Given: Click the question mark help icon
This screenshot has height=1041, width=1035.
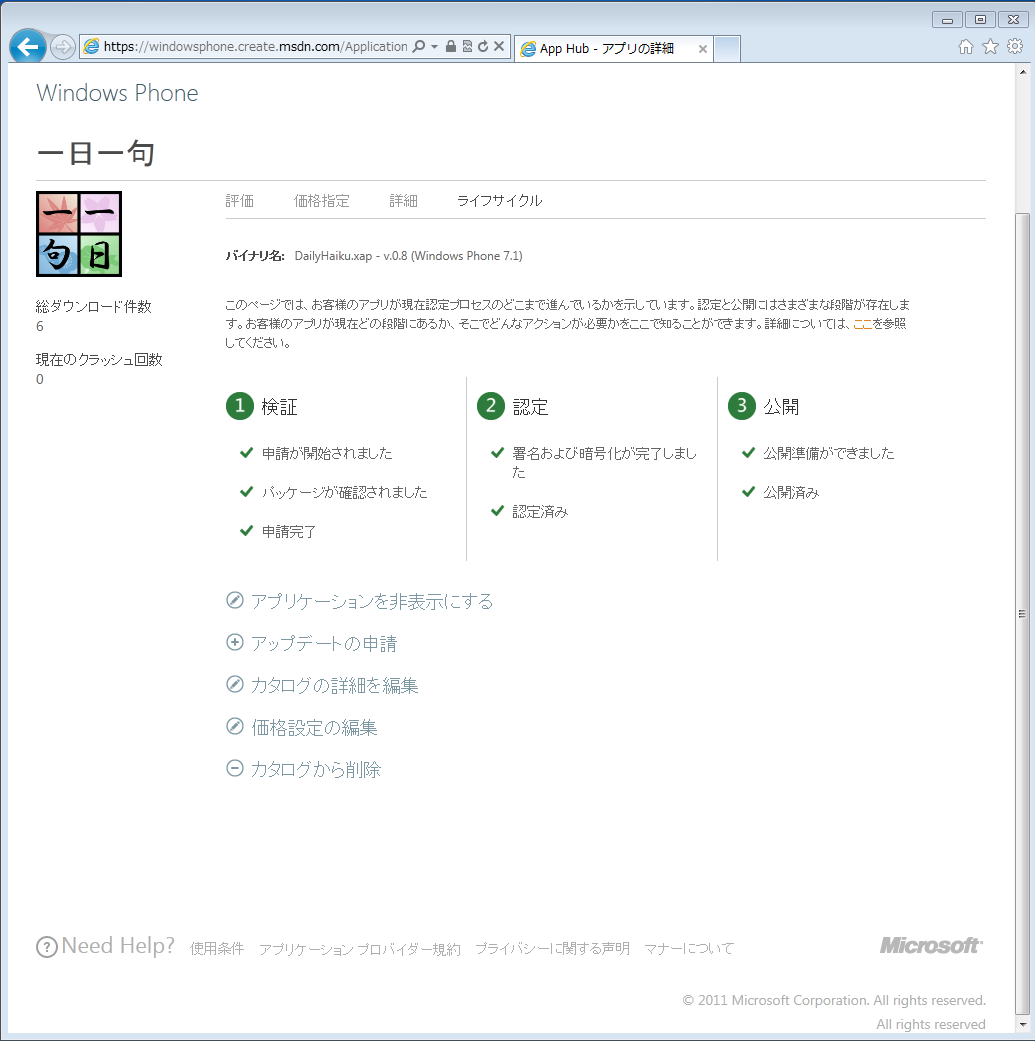Looking at the screenshot, I should click(x=46, y=947).
